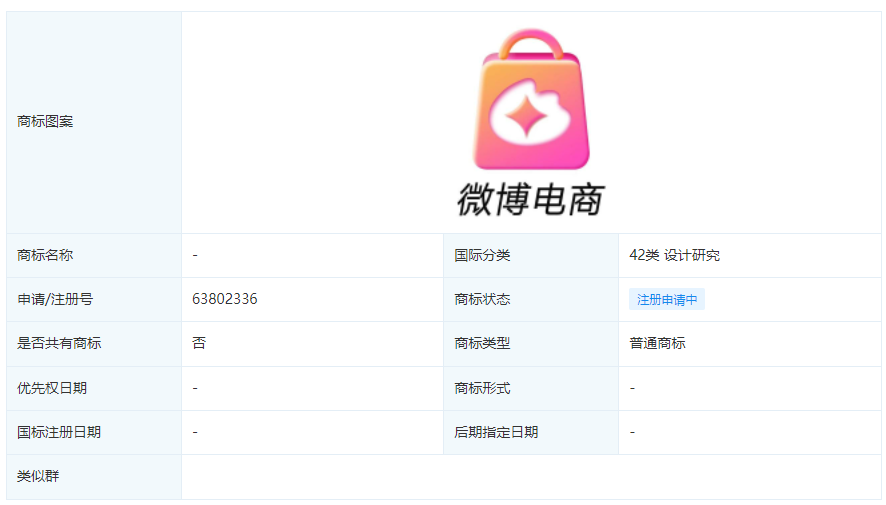The image size is (886, 505).
Task: Click the pink shopping bag trademark image
Action: tap(531, 99)
